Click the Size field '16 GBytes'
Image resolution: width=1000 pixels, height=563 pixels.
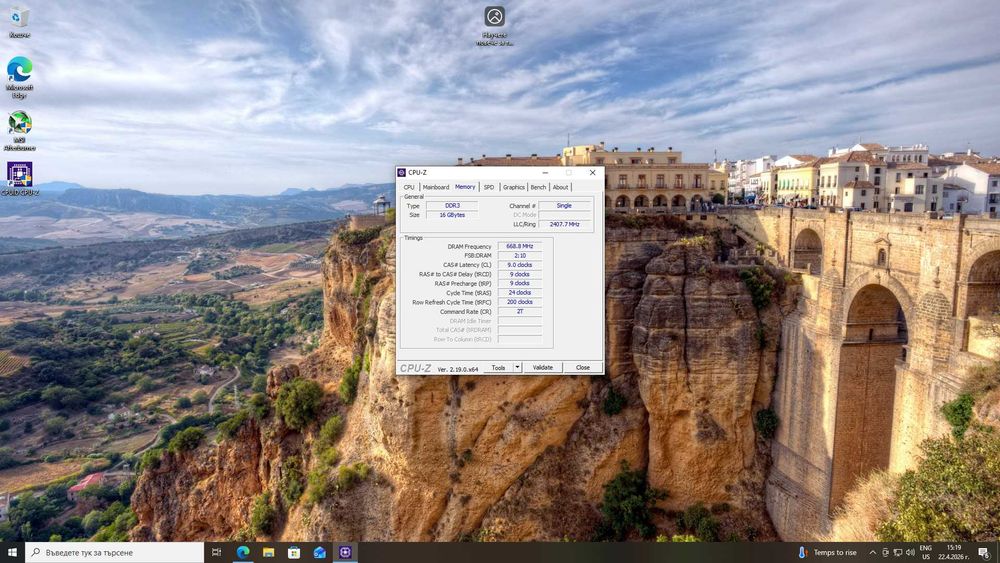click(452, 215)
